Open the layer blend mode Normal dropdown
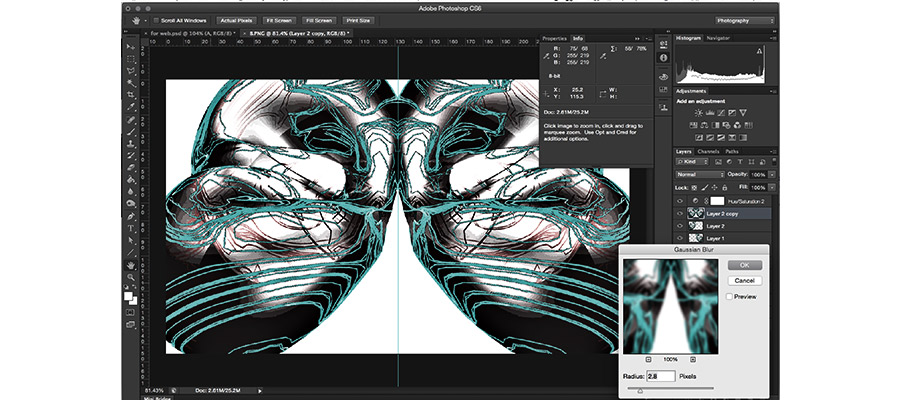 [700, 174]
